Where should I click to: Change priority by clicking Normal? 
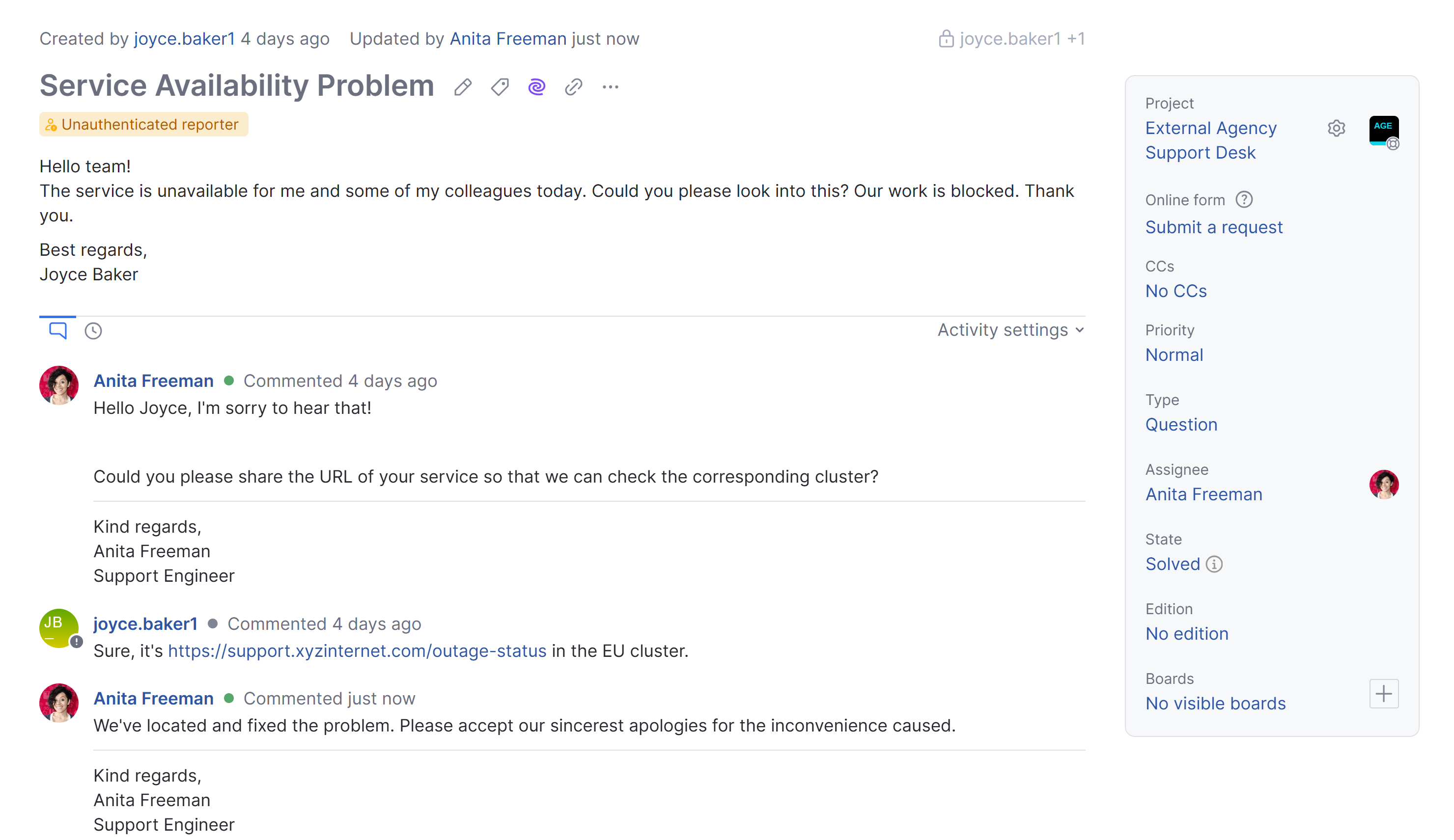(1174, 354)
